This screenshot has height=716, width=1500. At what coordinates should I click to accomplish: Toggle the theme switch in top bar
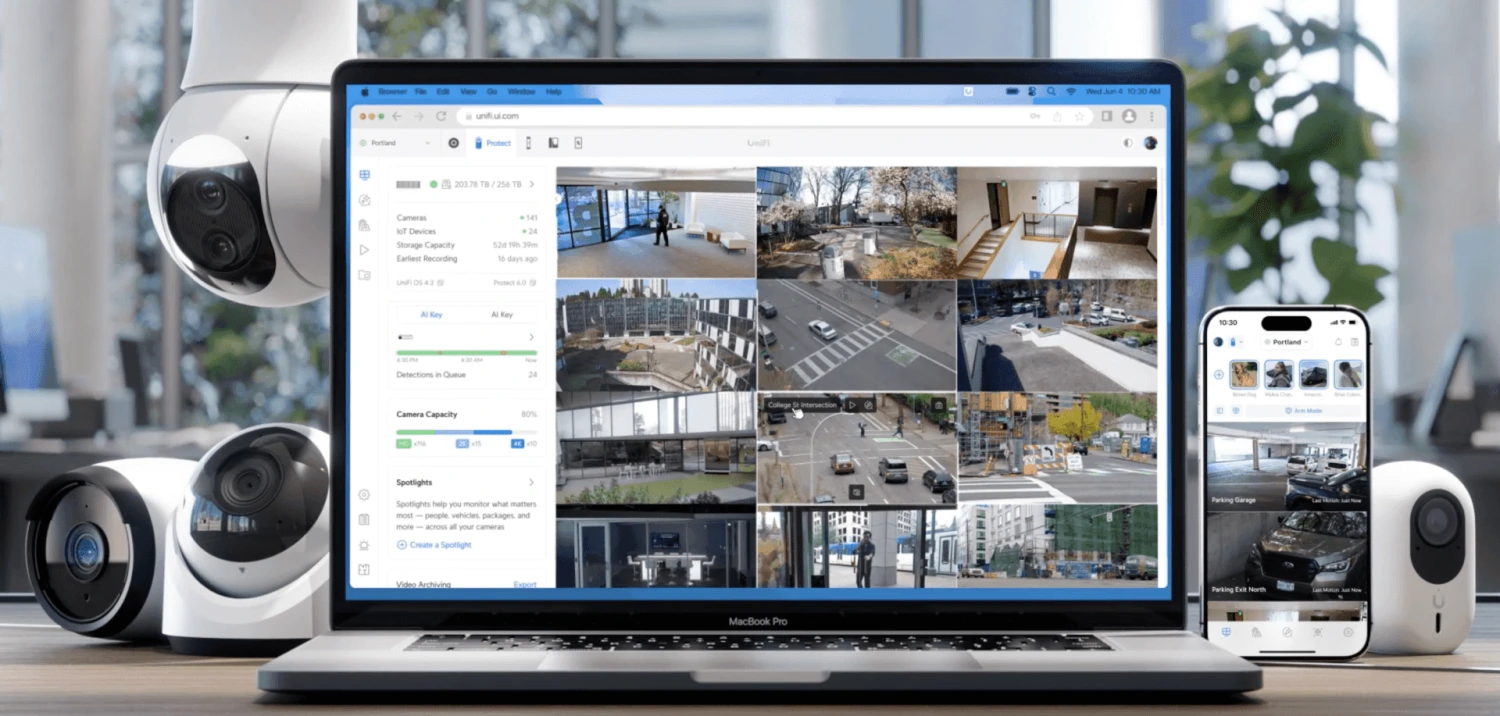(x=1128, y=143)
